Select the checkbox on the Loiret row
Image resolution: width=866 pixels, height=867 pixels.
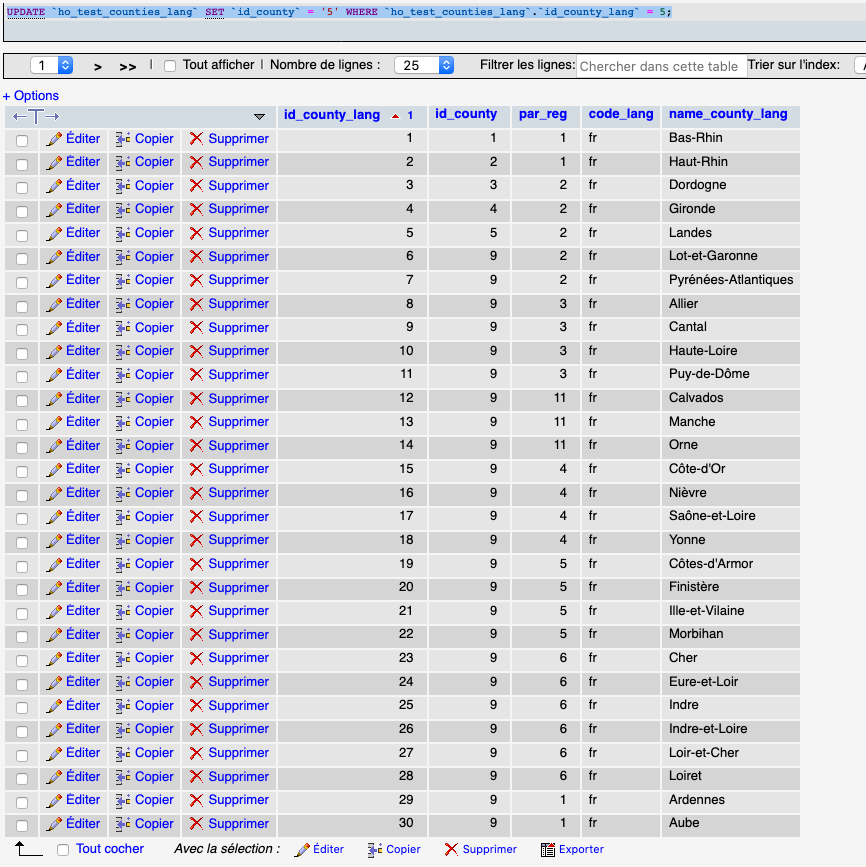click(x=22, y=778)
